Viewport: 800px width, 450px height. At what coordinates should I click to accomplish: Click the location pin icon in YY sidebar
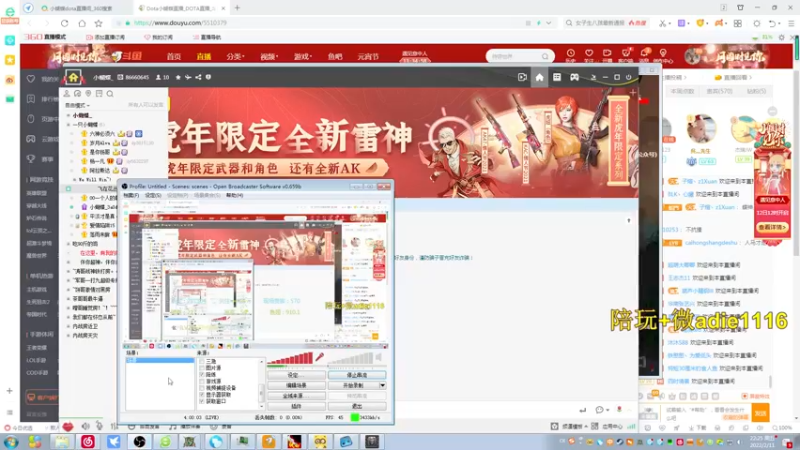(x=88, y=94)
